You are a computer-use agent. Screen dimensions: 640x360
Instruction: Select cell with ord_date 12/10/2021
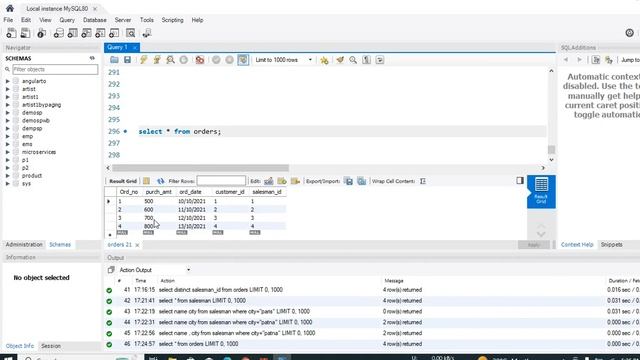(x=192, y=218)
